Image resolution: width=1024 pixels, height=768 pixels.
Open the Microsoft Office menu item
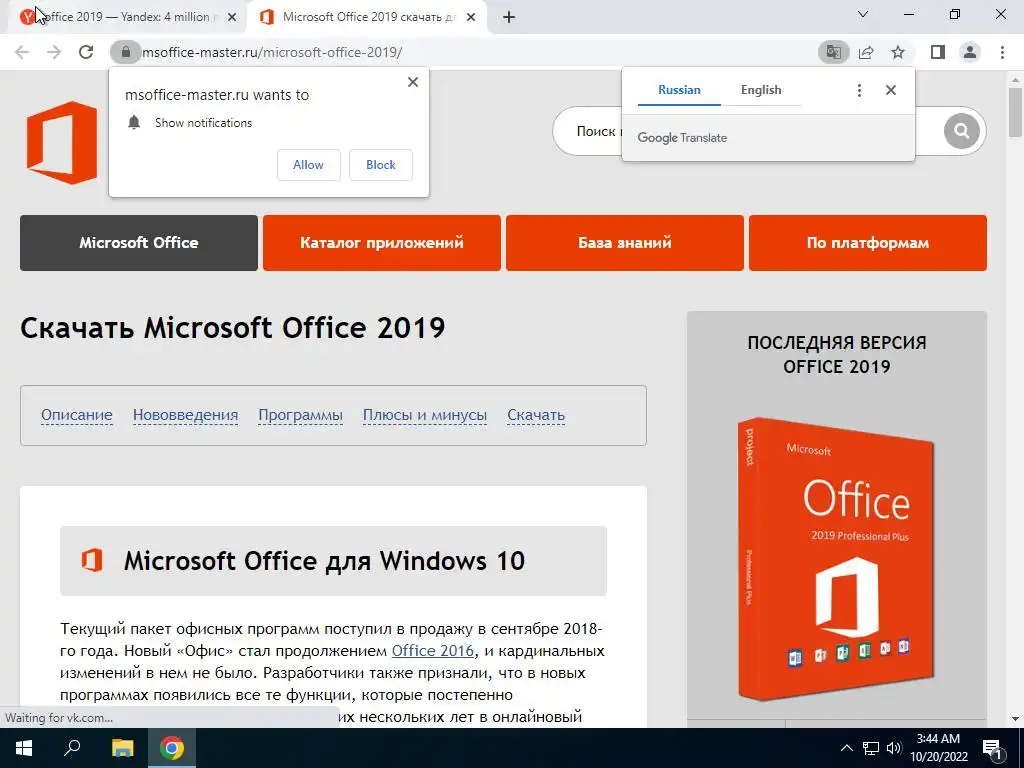point(138,243)
